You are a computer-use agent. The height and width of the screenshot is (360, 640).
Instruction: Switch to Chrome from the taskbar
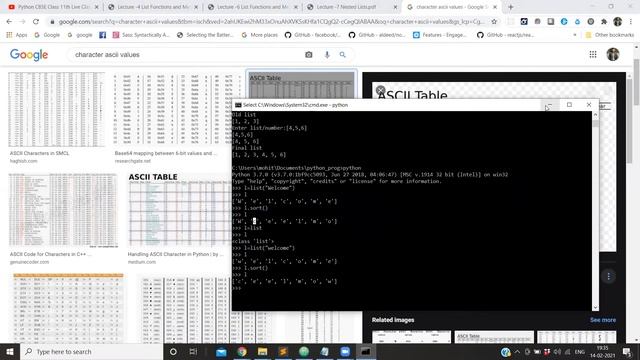[242, 351]
